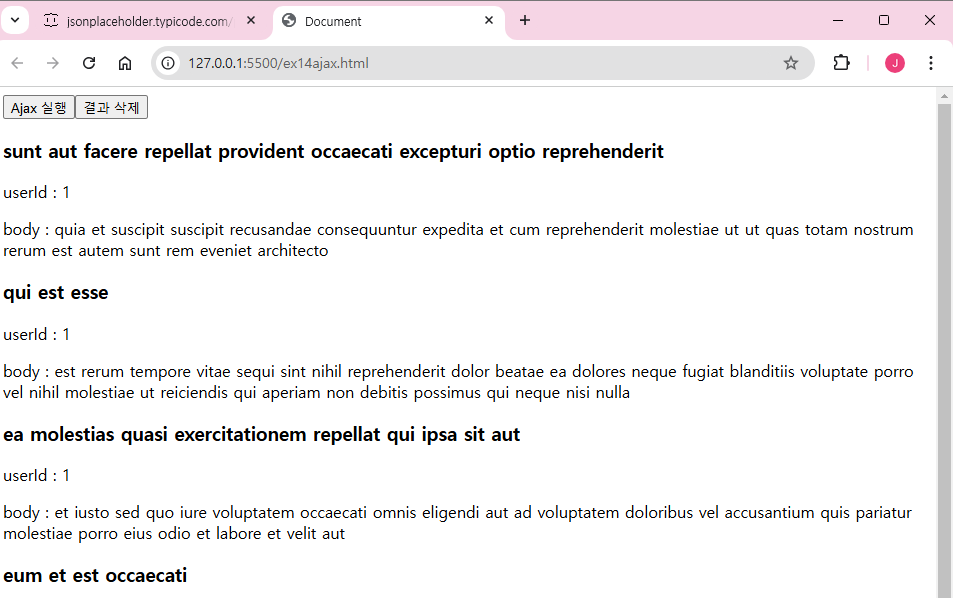
Task: Click body text starting 'quia et suscipit'
Action: (458, 240)
